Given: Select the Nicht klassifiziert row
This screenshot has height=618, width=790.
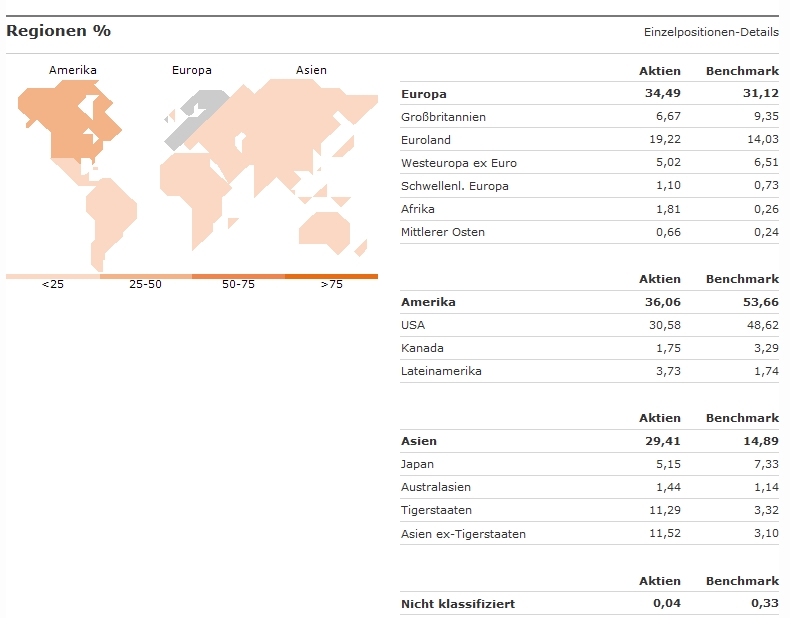Looking at the screenshot, I should click(x=458, y=603).
